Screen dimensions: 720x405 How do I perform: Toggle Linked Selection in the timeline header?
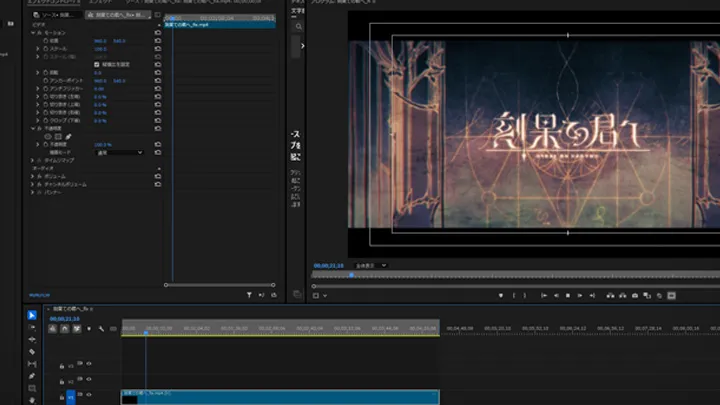[77, 329]
